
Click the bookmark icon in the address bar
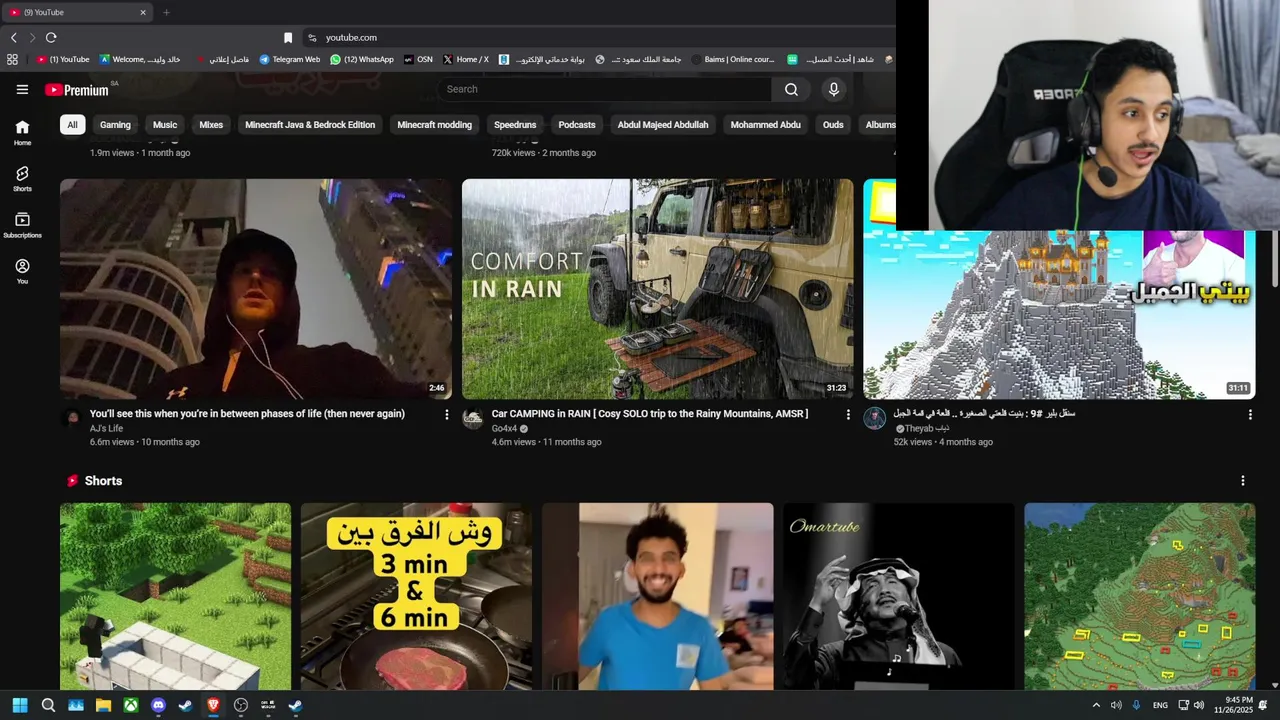pyautogui.click(x=288, y=38)
